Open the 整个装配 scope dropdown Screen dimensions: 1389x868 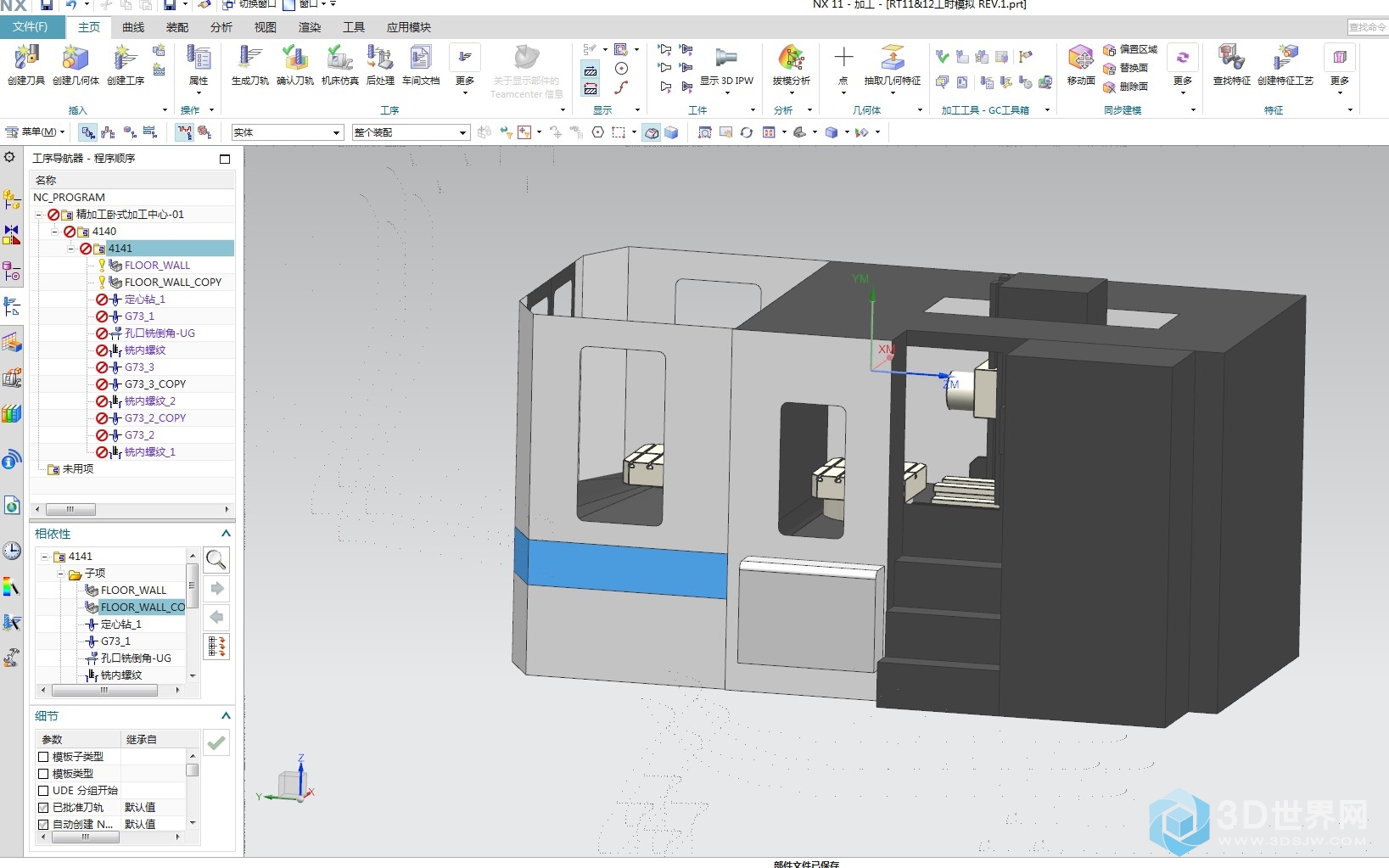click(x=411, y=132)
